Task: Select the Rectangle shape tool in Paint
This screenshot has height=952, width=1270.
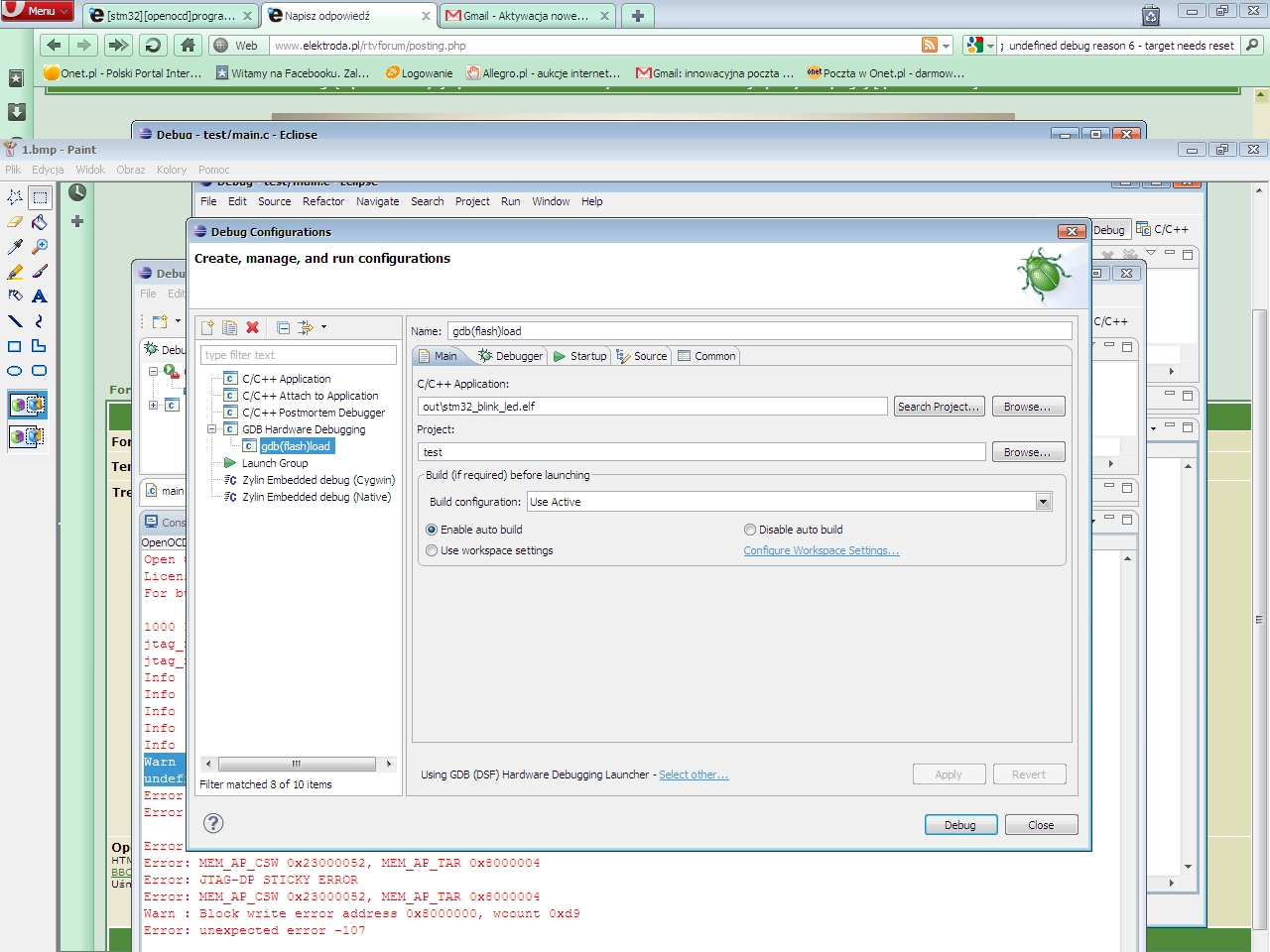Action: point(15,346)
